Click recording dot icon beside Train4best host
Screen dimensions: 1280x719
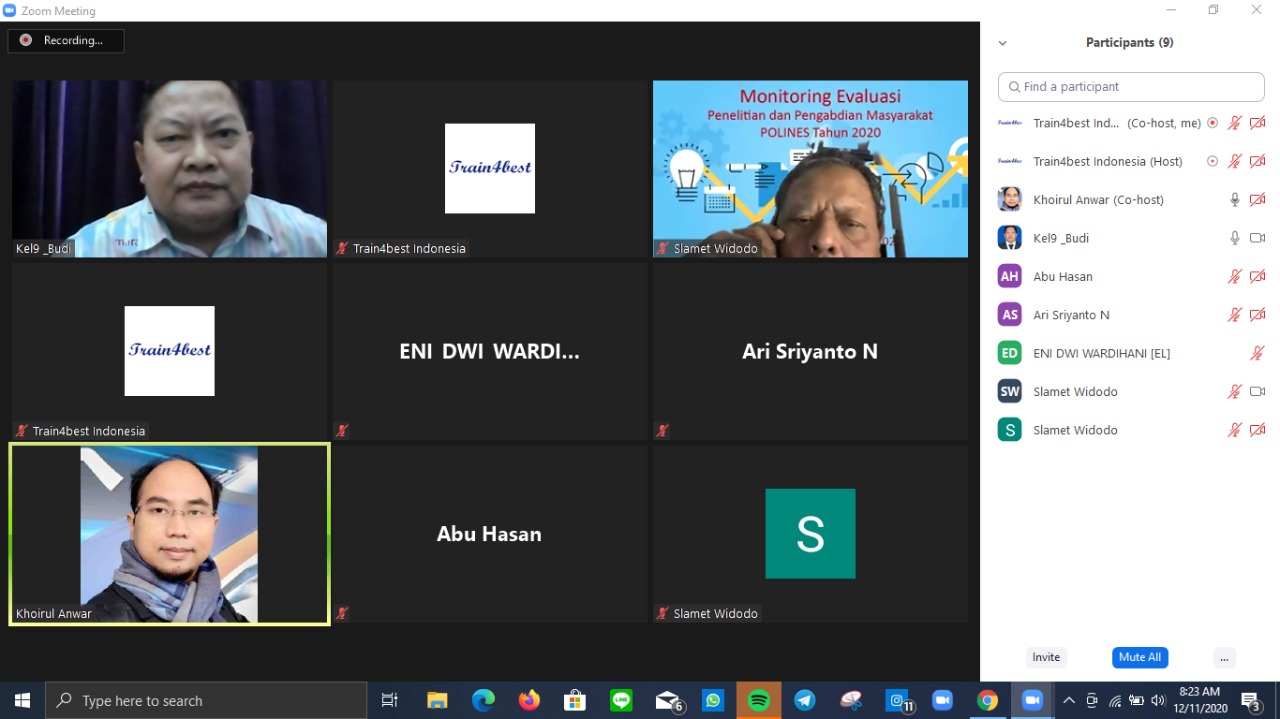1212,162
